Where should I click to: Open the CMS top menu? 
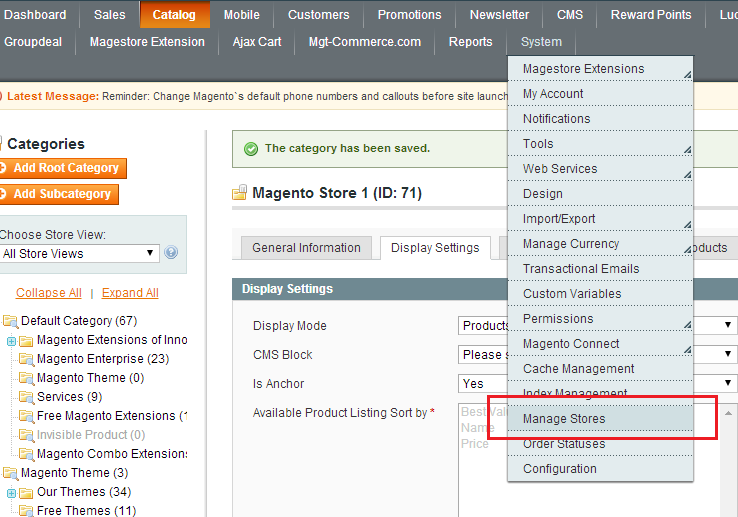click(x=570, y=15)
